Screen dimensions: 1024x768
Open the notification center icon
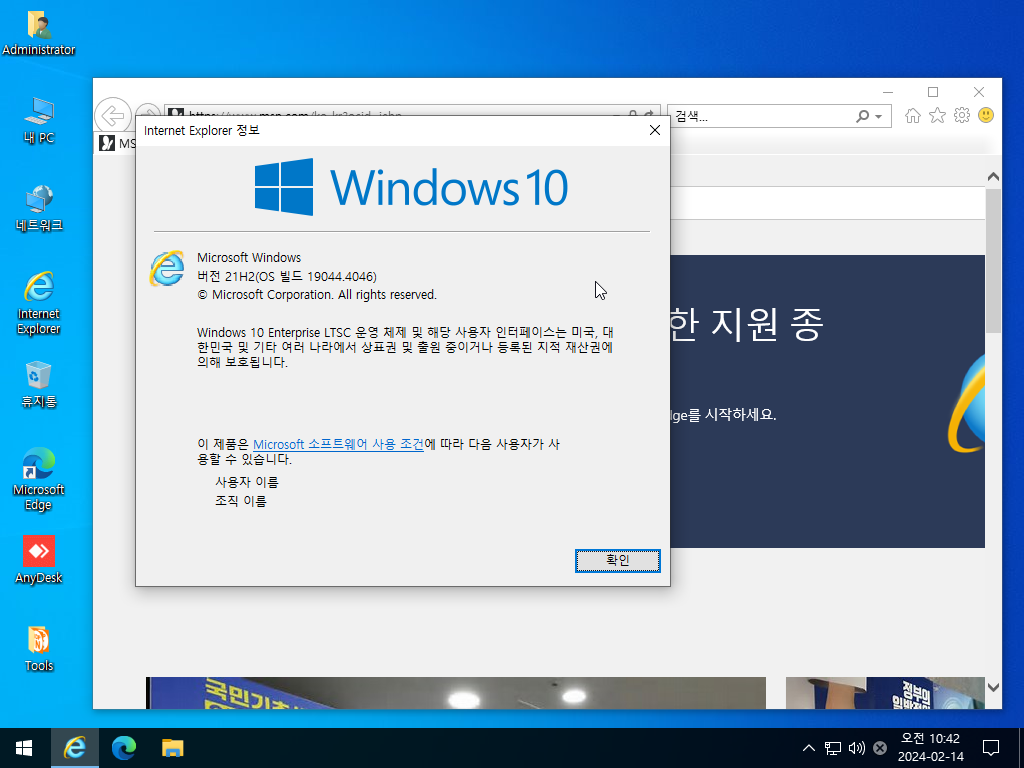point(991,748)
